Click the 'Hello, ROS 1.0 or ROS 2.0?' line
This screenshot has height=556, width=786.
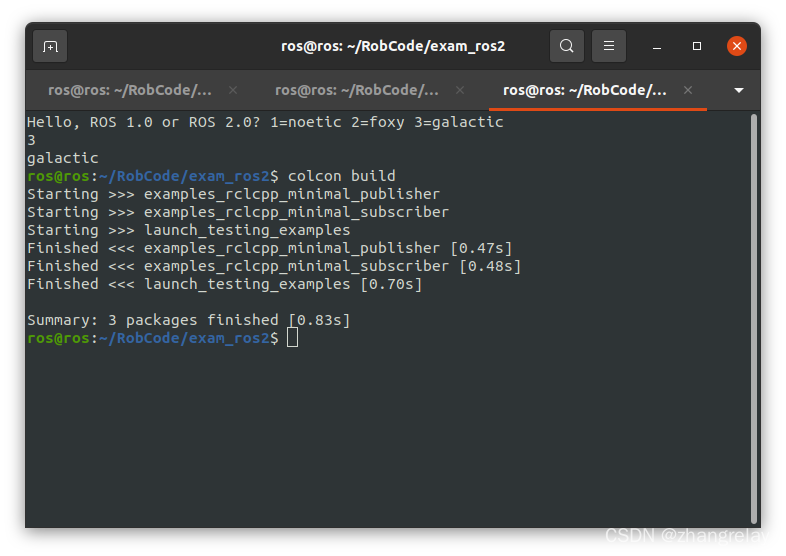[265, 122]
